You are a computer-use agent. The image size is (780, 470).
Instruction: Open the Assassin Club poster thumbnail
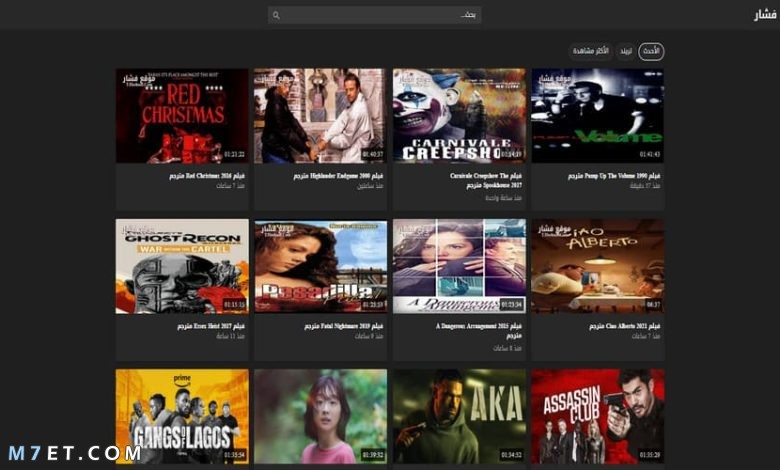(x=597, y=417)
